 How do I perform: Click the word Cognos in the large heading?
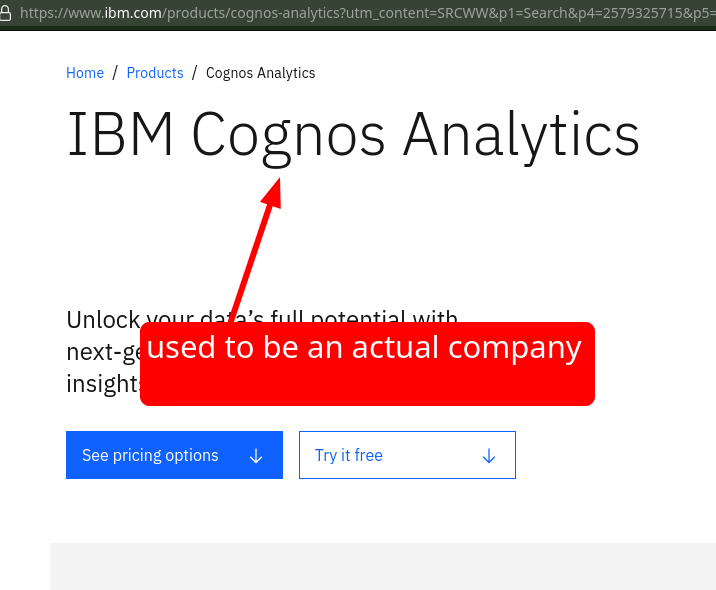(x=288, y=135)
